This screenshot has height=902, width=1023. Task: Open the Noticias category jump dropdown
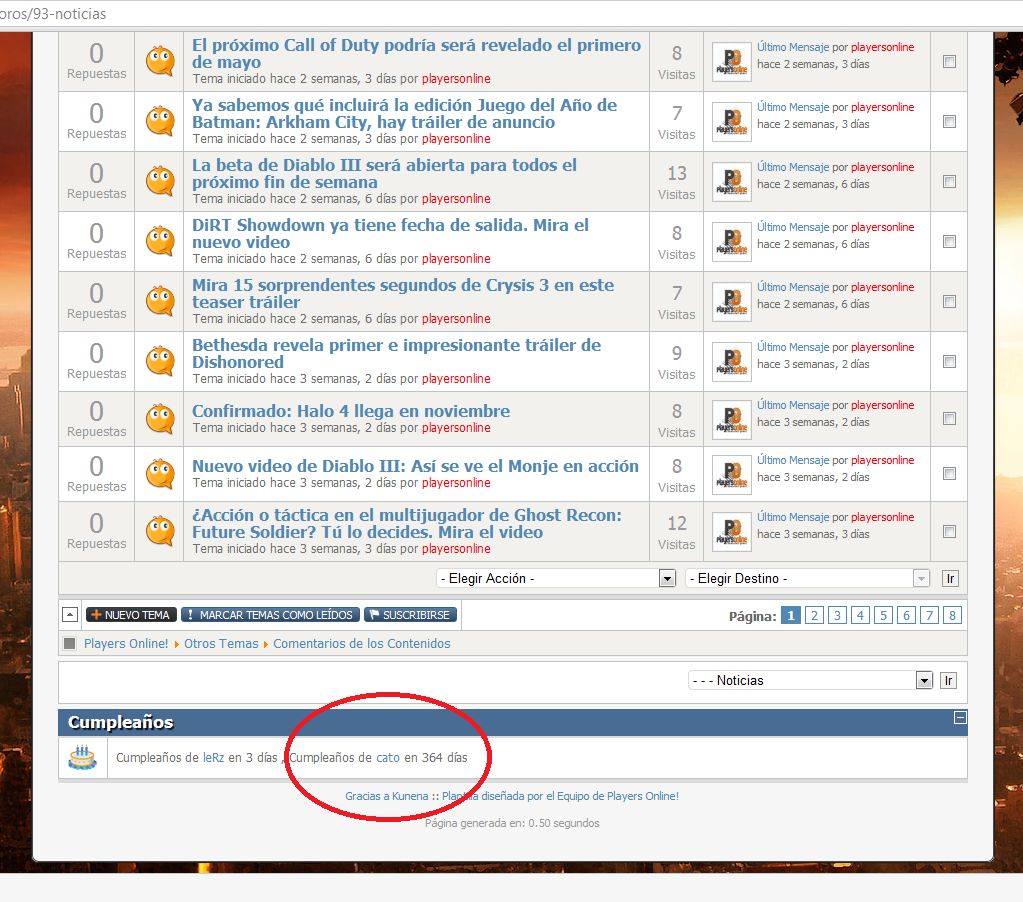pos(810,680)
